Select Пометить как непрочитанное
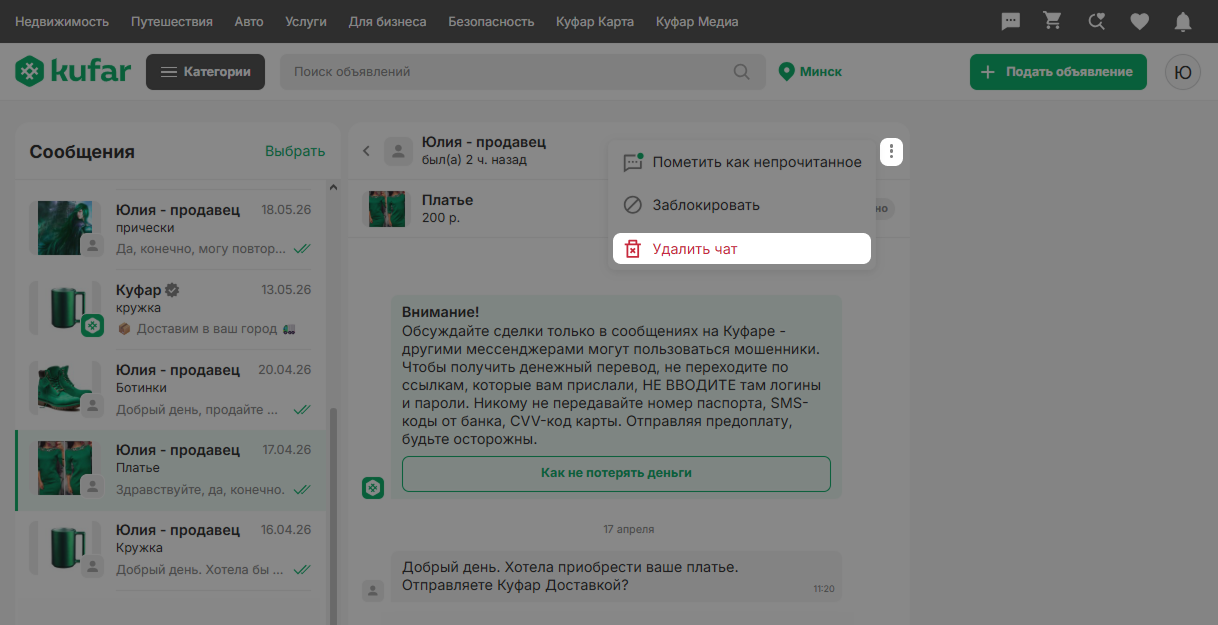1218x625 pixels. (x=742, y=162)
